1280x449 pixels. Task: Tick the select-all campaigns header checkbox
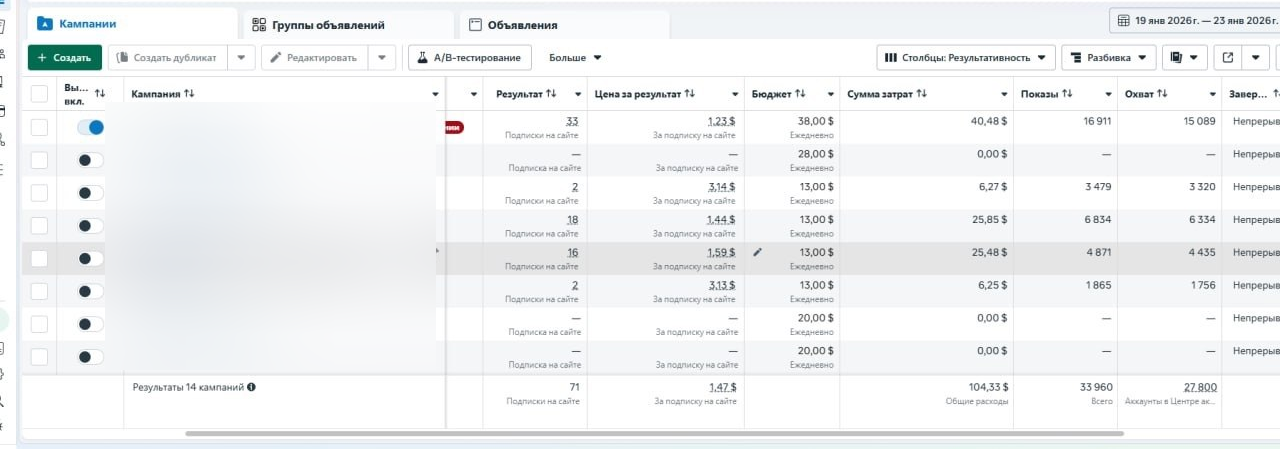[x=39, y=94]
